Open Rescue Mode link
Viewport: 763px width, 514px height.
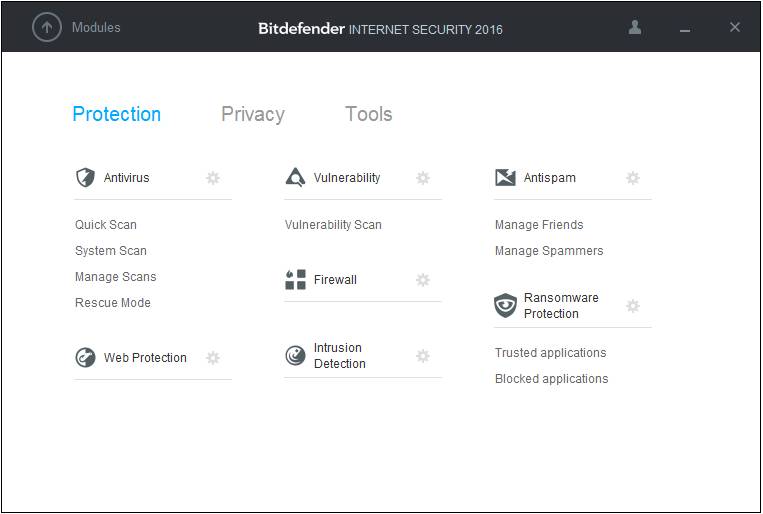click(113, 303)
